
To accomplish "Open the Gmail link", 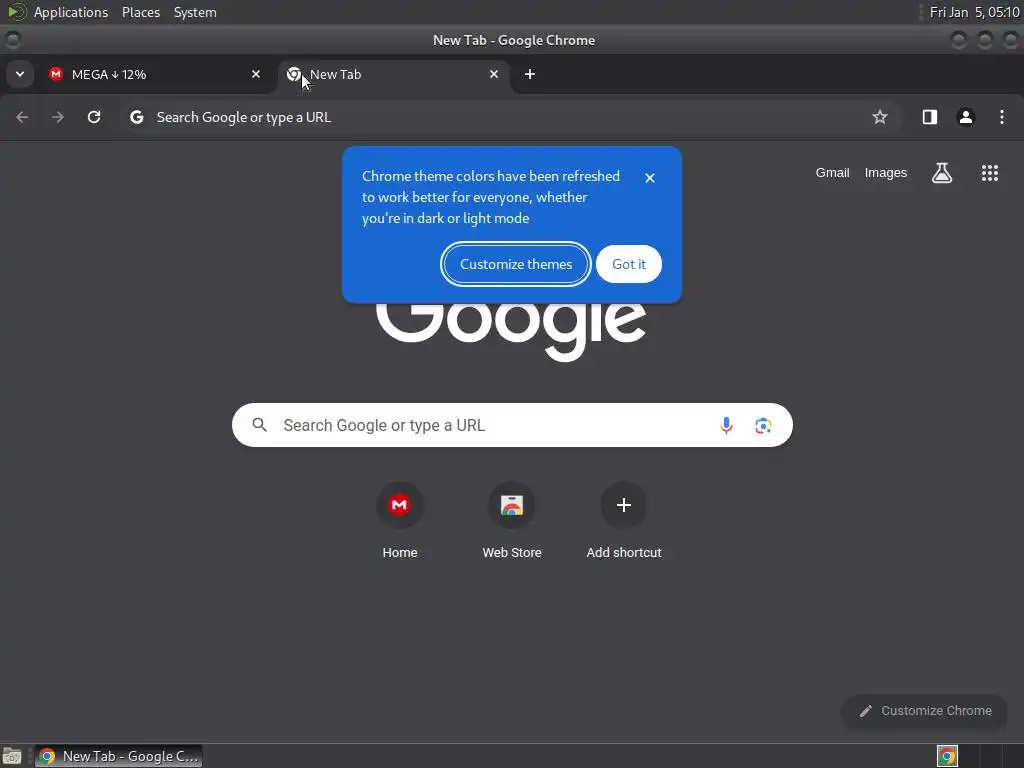I will (x=832, y=173).
